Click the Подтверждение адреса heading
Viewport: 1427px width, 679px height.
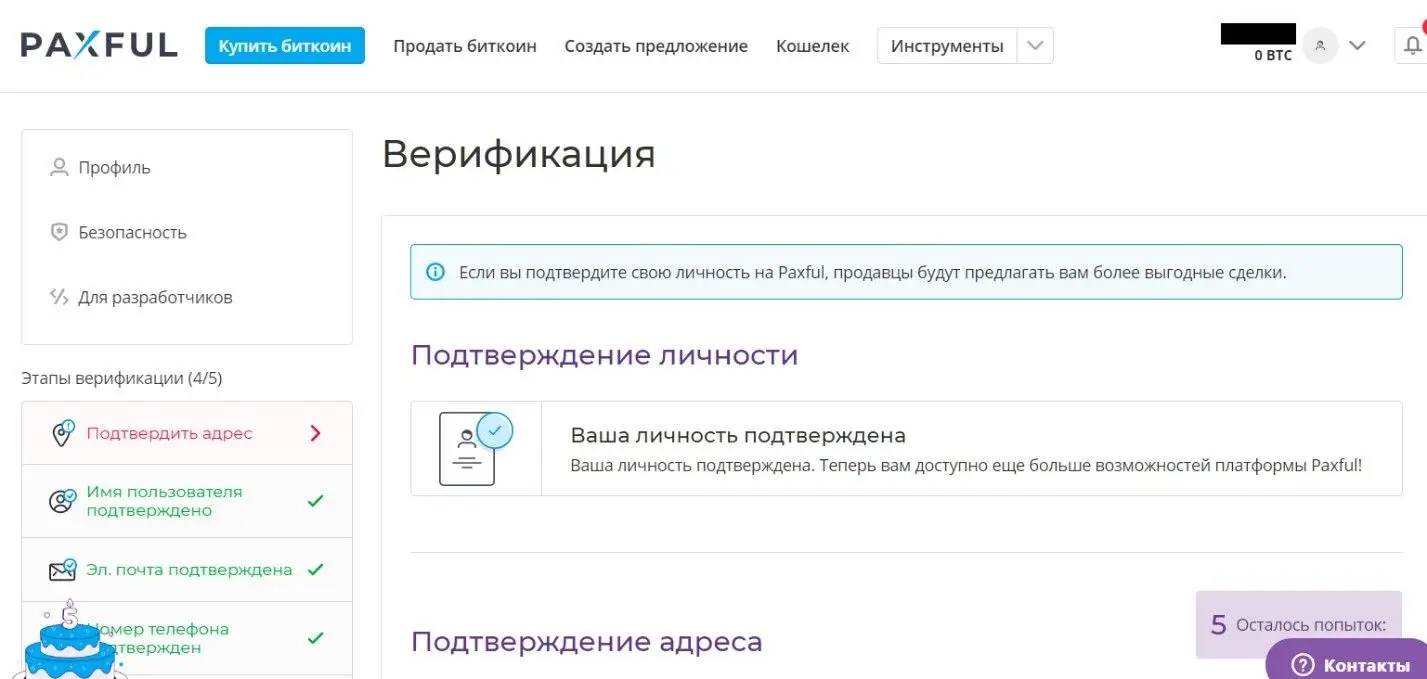pyautogui.click(x=587, y=641)
